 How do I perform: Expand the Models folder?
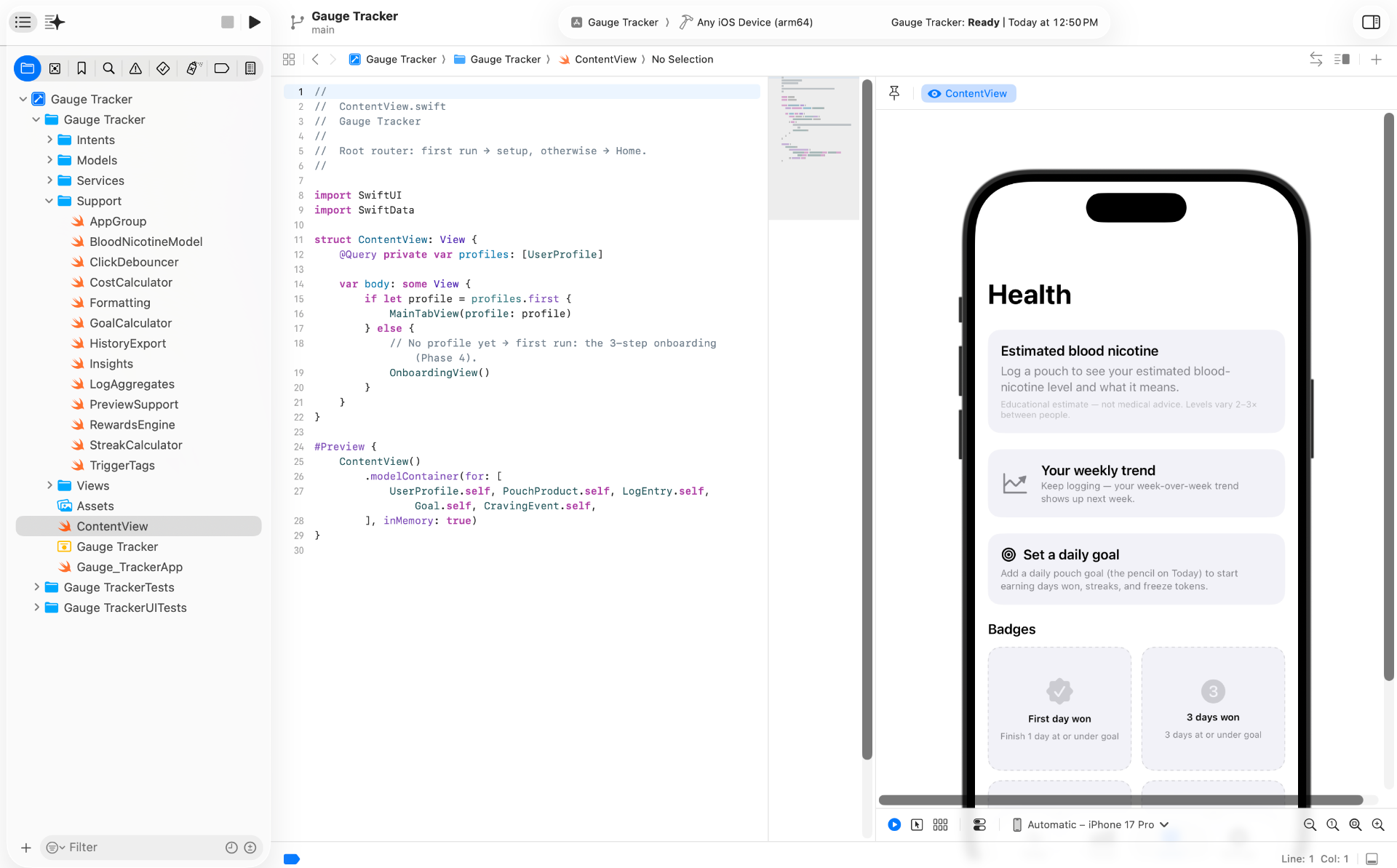point(49,160)
